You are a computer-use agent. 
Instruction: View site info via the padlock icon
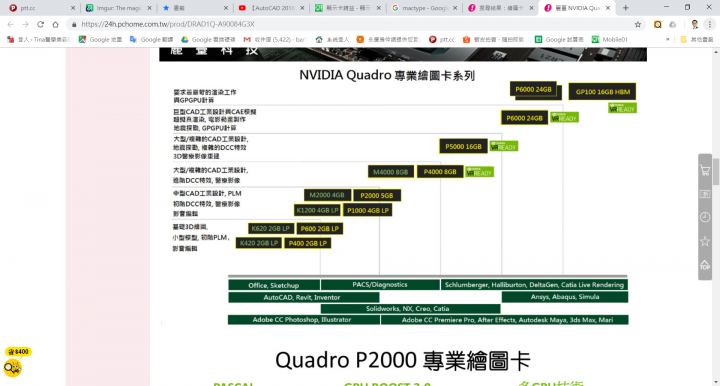(74, 24)
